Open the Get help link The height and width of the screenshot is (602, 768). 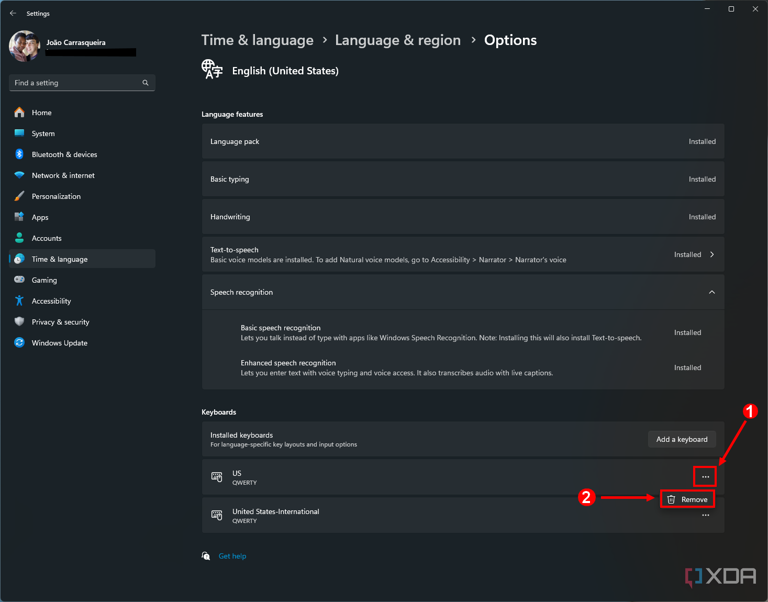pyautogui.click(x=232, y=556)
